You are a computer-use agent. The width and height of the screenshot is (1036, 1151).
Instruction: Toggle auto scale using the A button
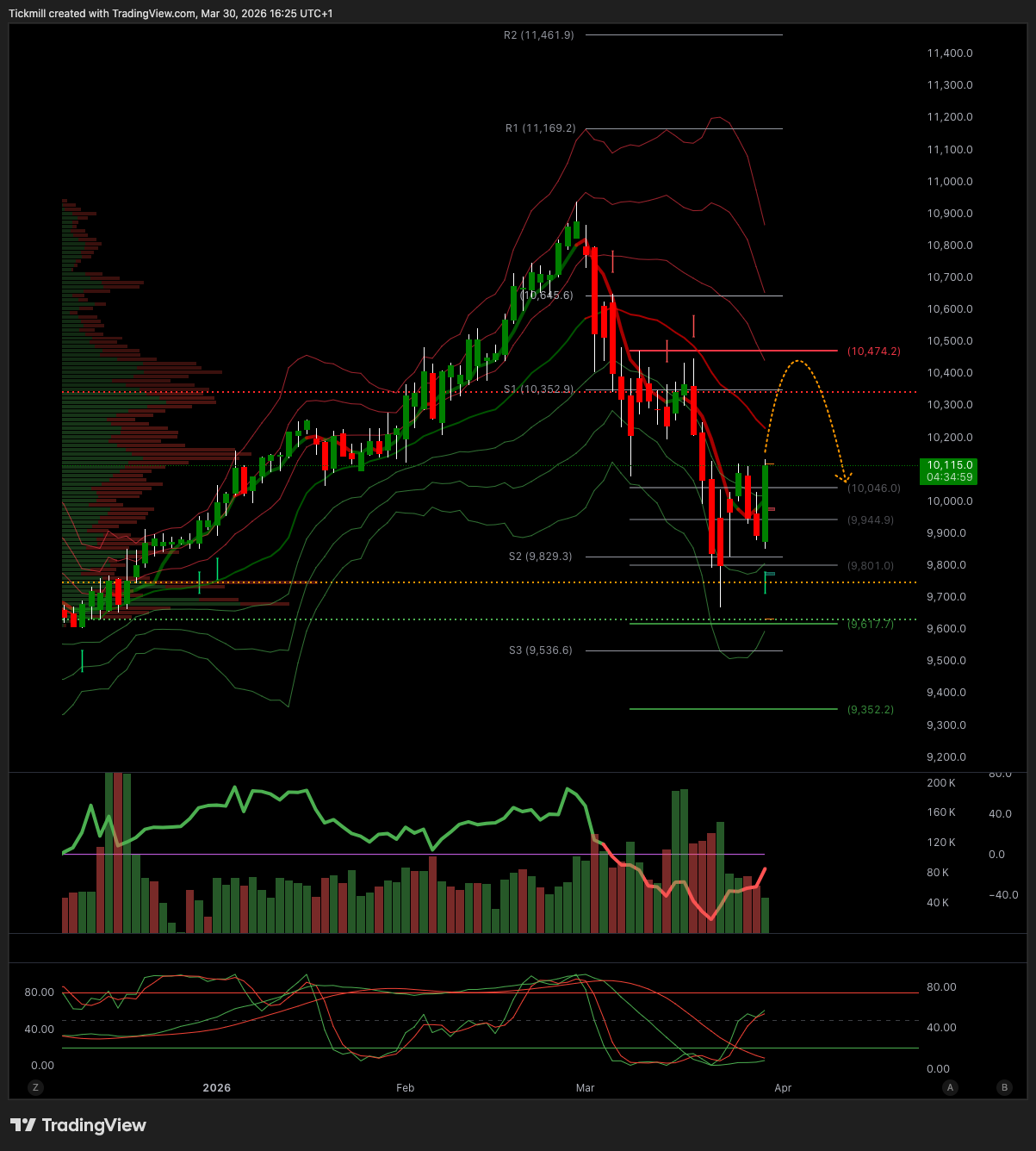click(949, 1088)
